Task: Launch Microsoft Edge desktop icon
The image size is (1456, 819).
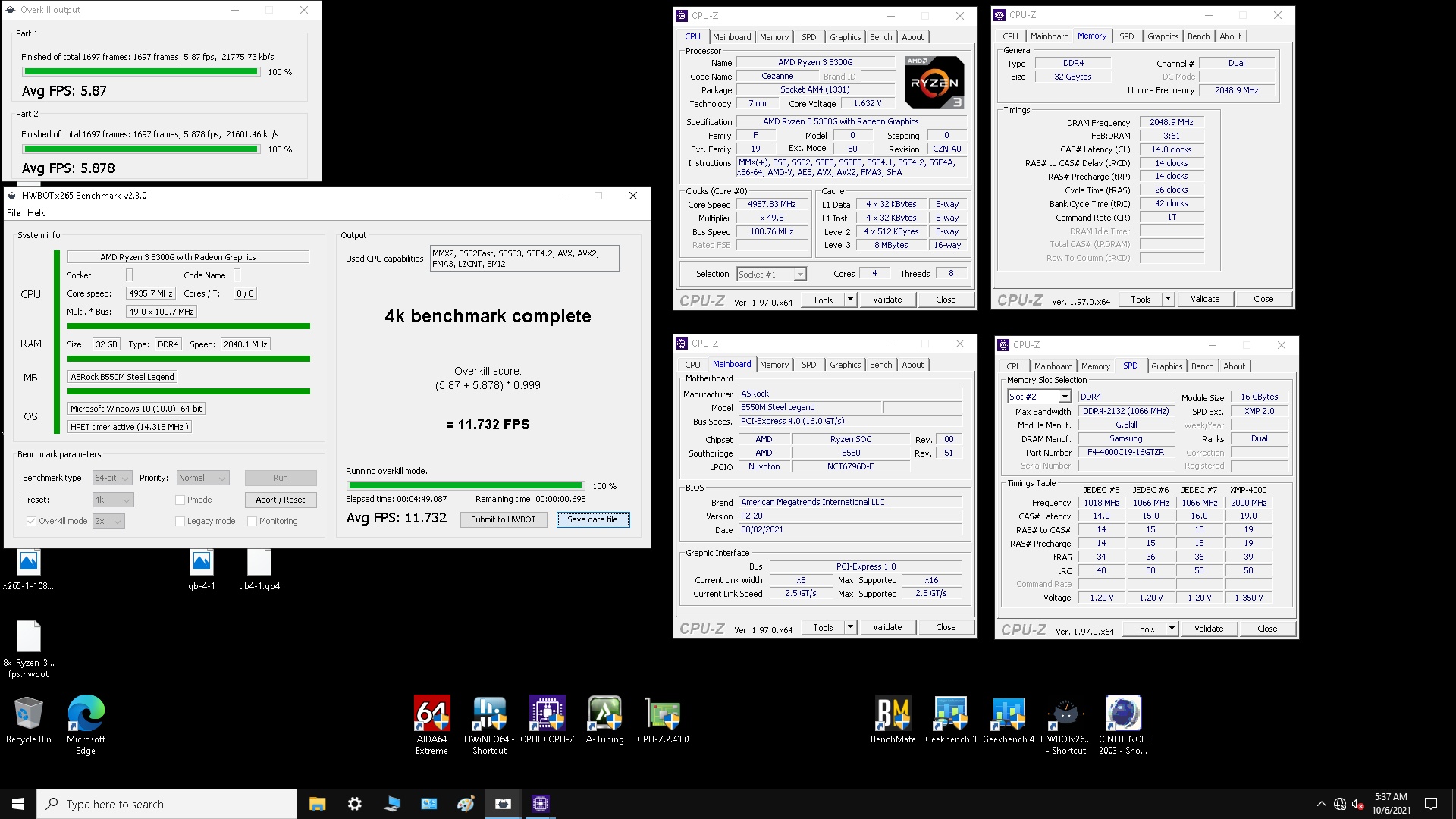Action: pyautogui.click(x=86, y=724)
